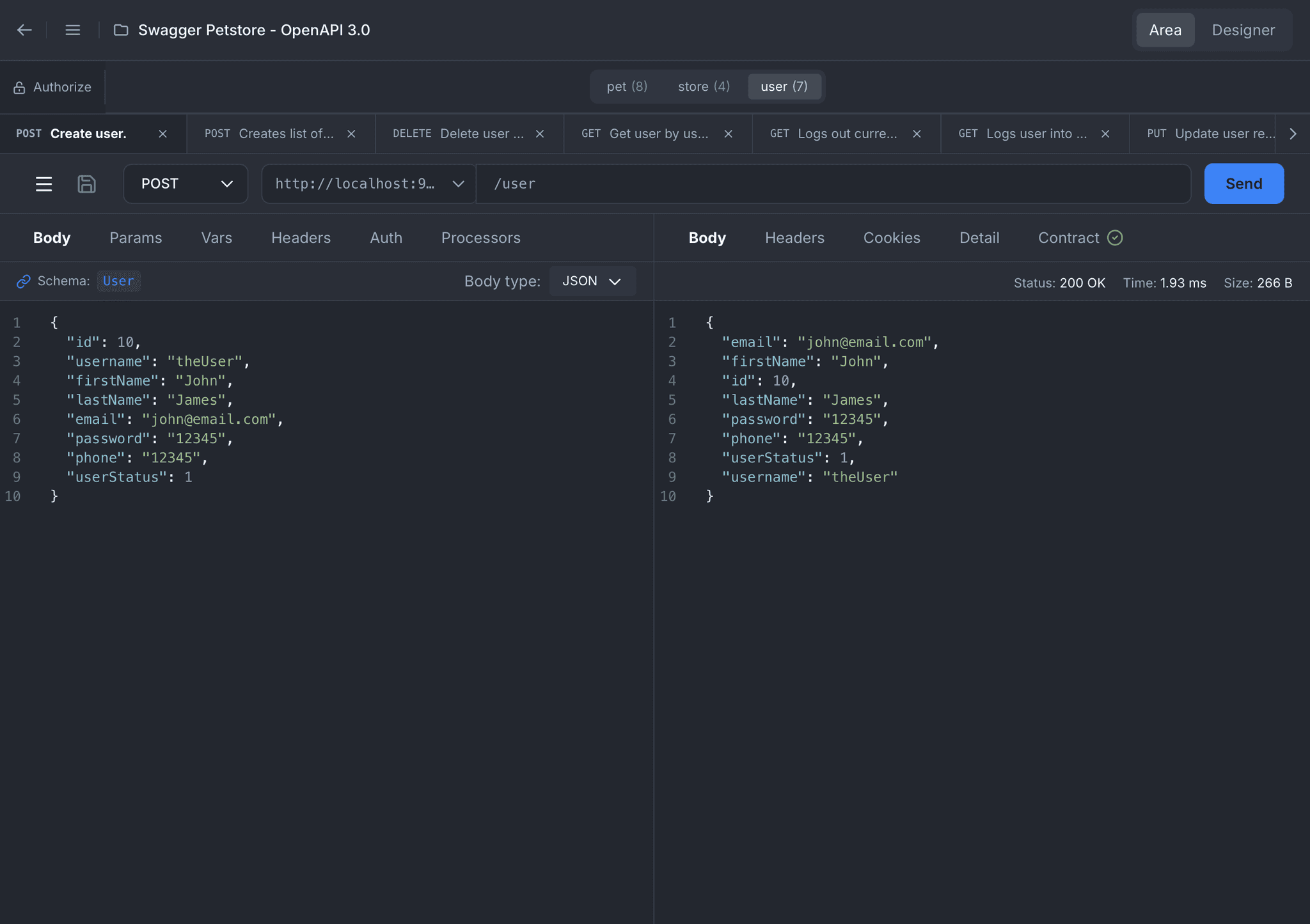Screen dimensions: 1310x924
Task: Click the /user path input field
Action: tap(833, 184)
